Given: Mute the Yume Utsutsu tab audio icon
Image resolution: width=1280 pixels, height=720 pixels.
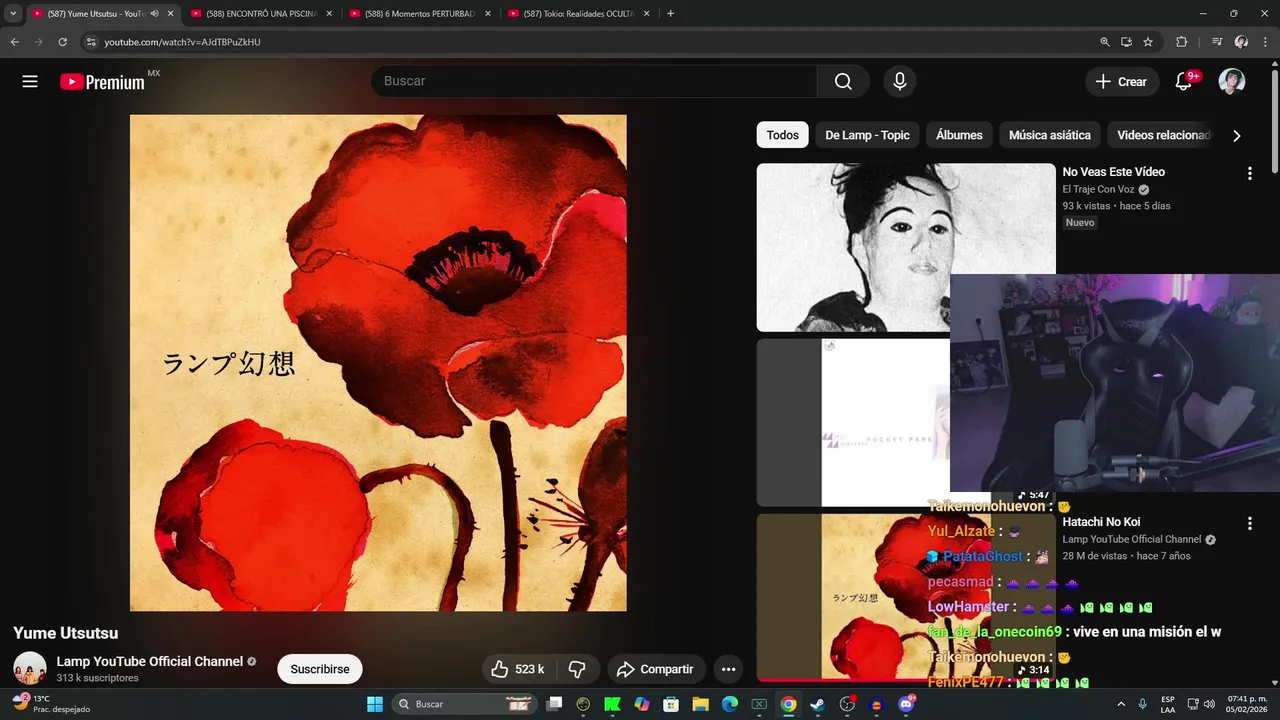Looking at the screenshot, I should (154, 14).
